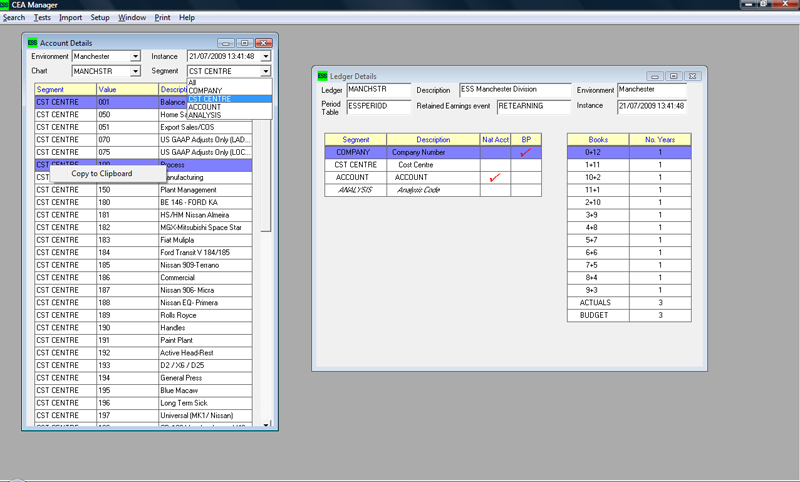Maximize the Account Details window
Viewport: 800px width, 482px height.
(244, 43)
